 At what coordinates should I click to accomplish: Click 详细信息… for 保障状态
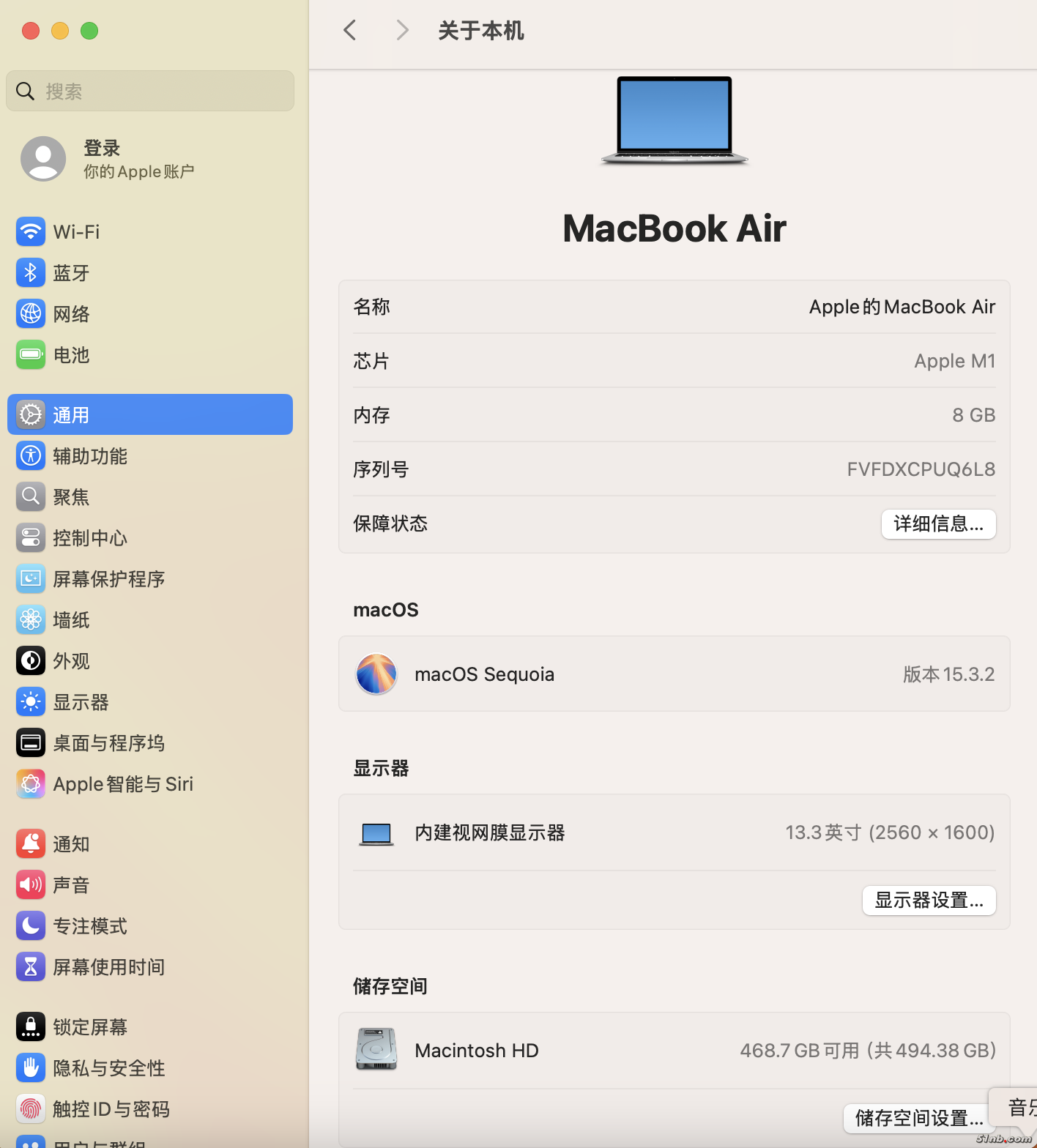[938, 524]
